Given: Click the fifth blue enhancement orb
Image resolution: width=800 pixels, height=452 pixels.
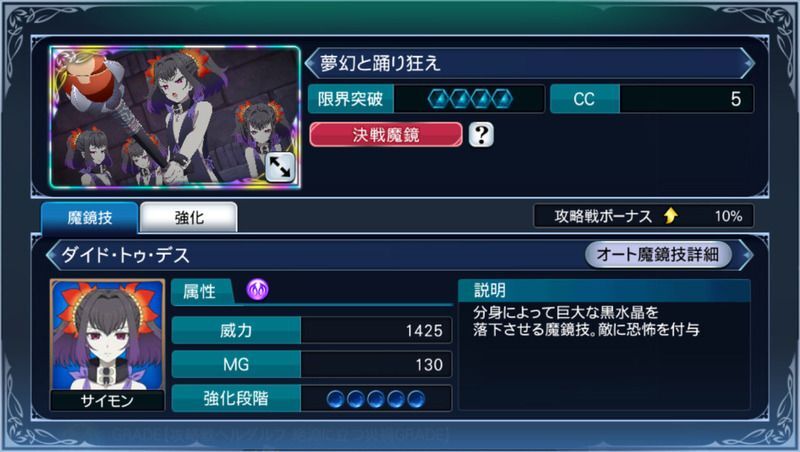Looking at the screenshot, I should pyautogui.click(x=416, y=399).
